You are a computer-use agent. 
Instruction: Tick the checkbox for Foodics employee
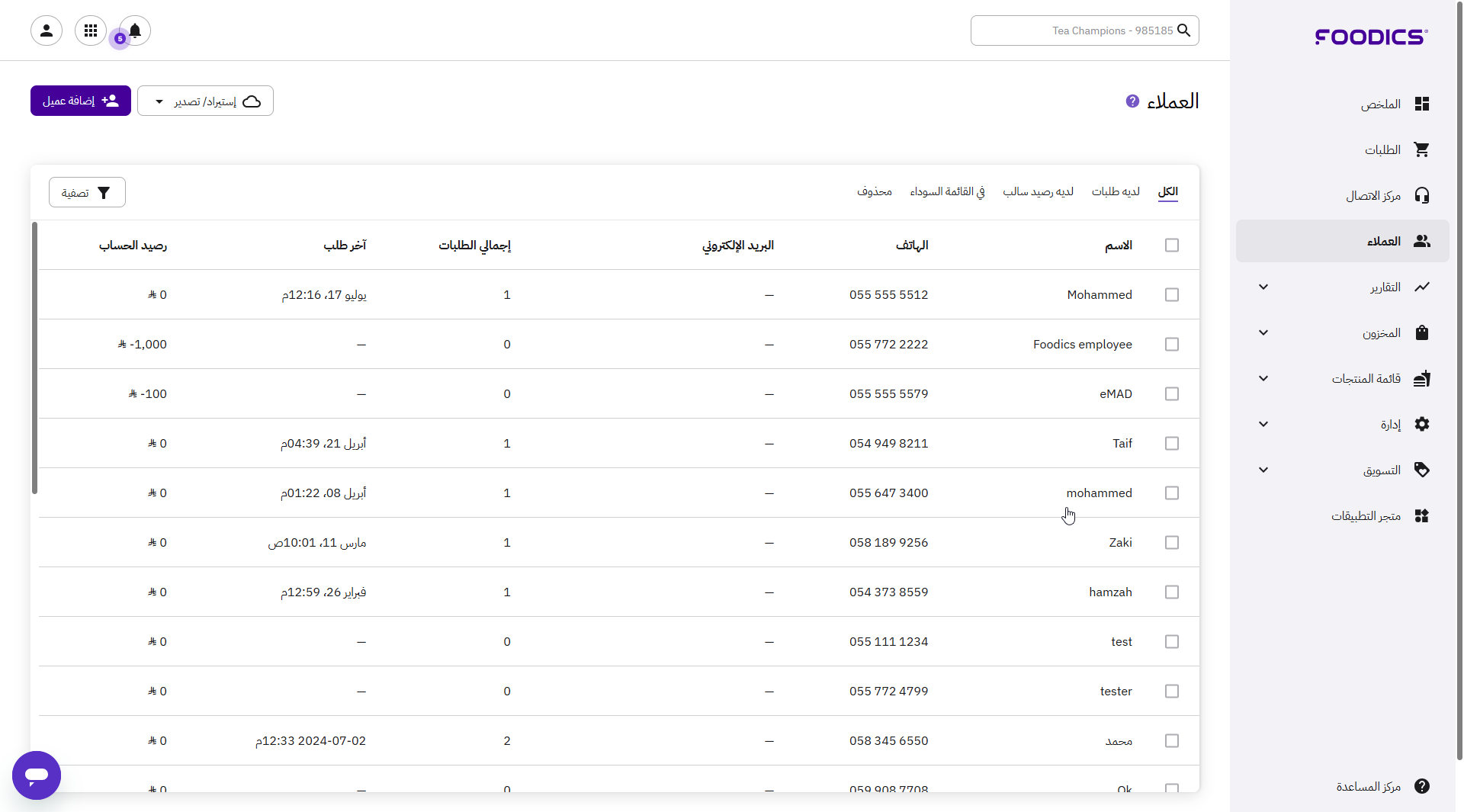[x=1172, y=345]
